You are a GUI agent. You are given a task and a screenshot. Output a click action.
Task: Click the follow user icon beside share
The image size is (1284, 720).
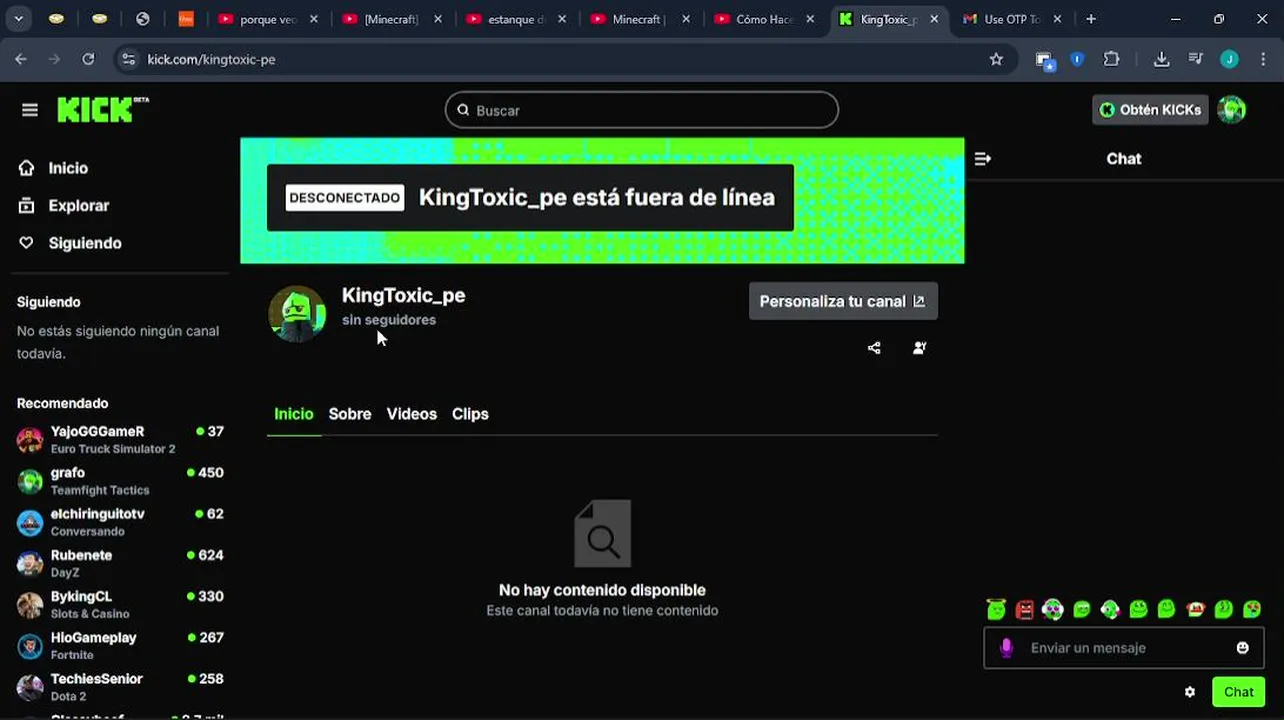tap(920, 348)
